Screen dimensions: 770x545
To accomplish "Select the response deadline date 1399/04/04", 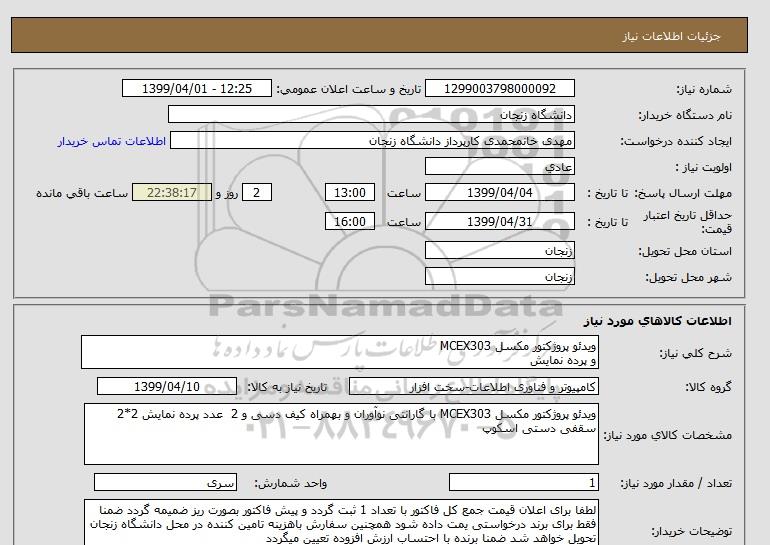I will click(x=499, y=192).
